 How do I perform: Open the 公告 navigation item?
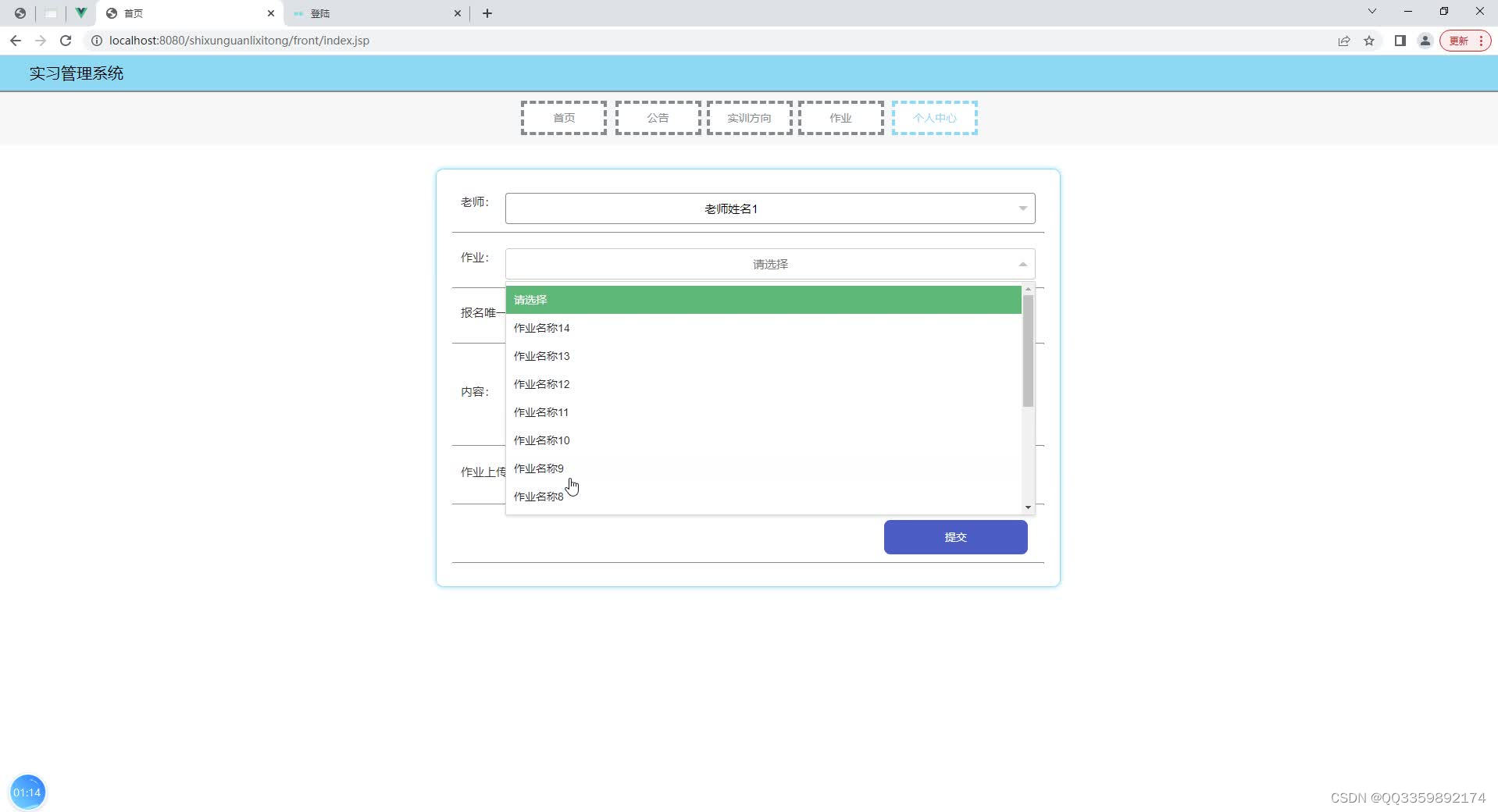click(658, 118)
